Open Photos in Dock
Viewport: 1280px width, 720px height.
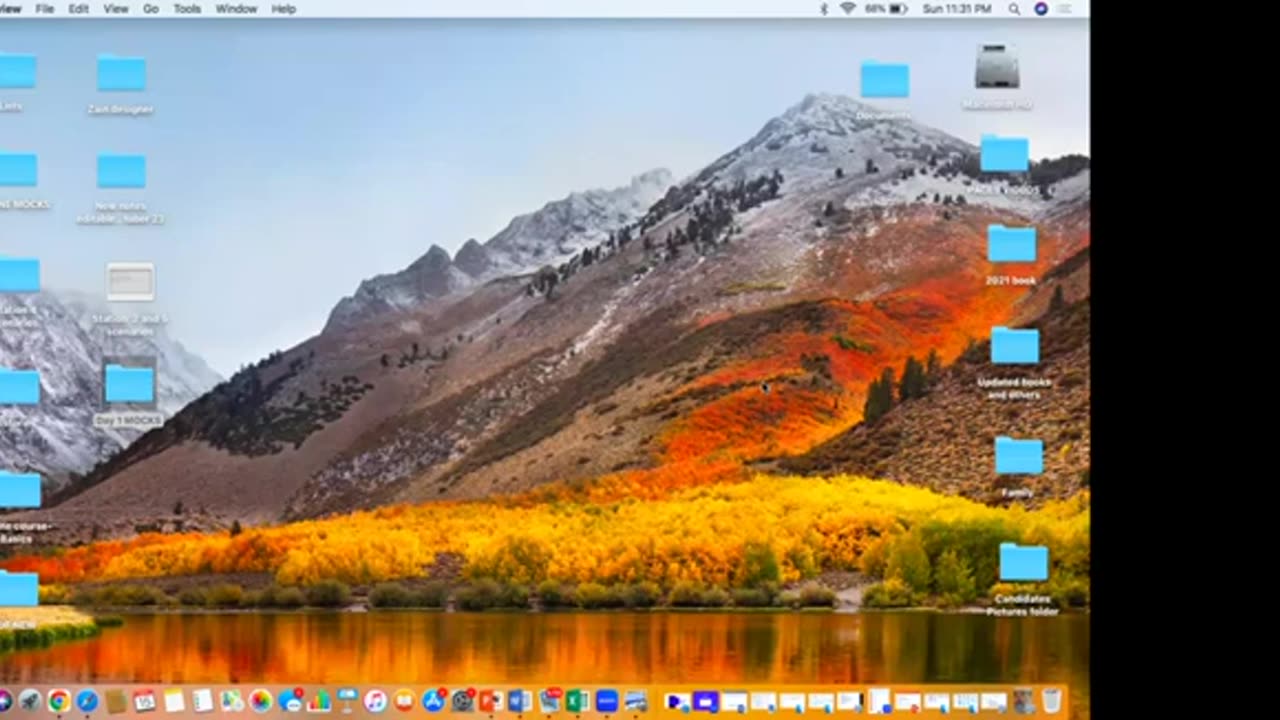[x=260, y=701]
